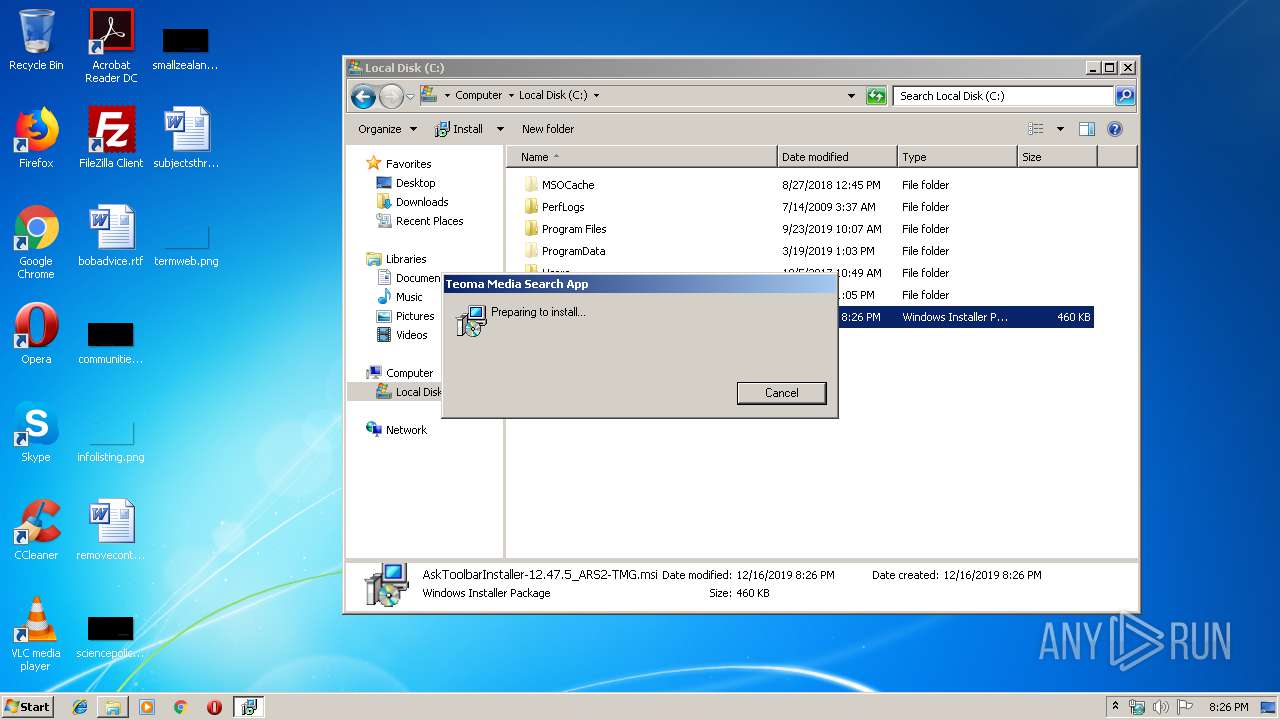The width and height of the screenshot is (1280, 720).
Task: Open the CCleaner desktop shortcut
Action: [x=36, y=530]
